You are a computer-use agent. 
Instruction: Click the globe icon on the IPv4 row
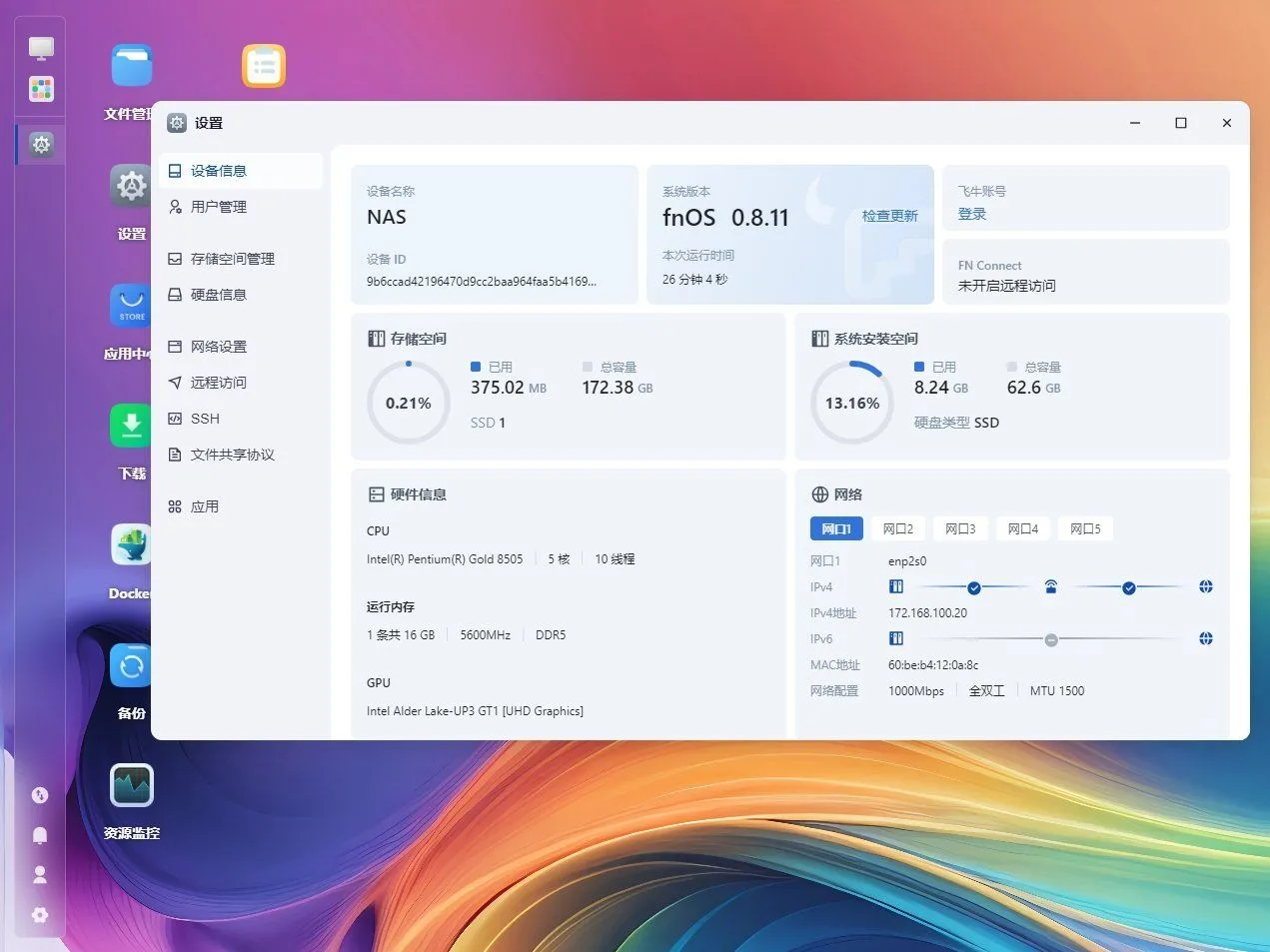[1206, 586]
